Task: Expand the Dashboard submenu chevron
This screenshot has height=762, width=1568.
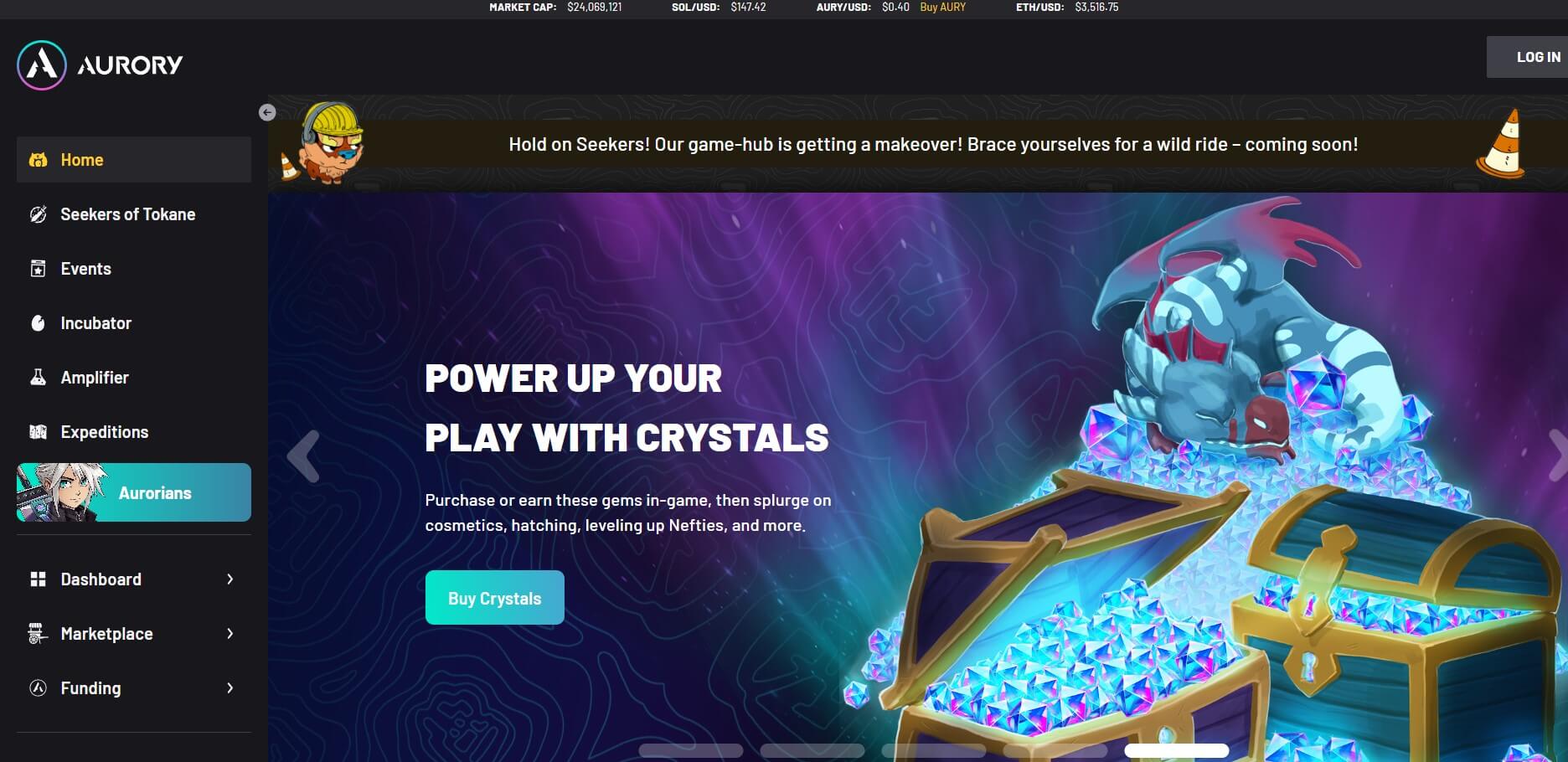Action: (230, 579)
